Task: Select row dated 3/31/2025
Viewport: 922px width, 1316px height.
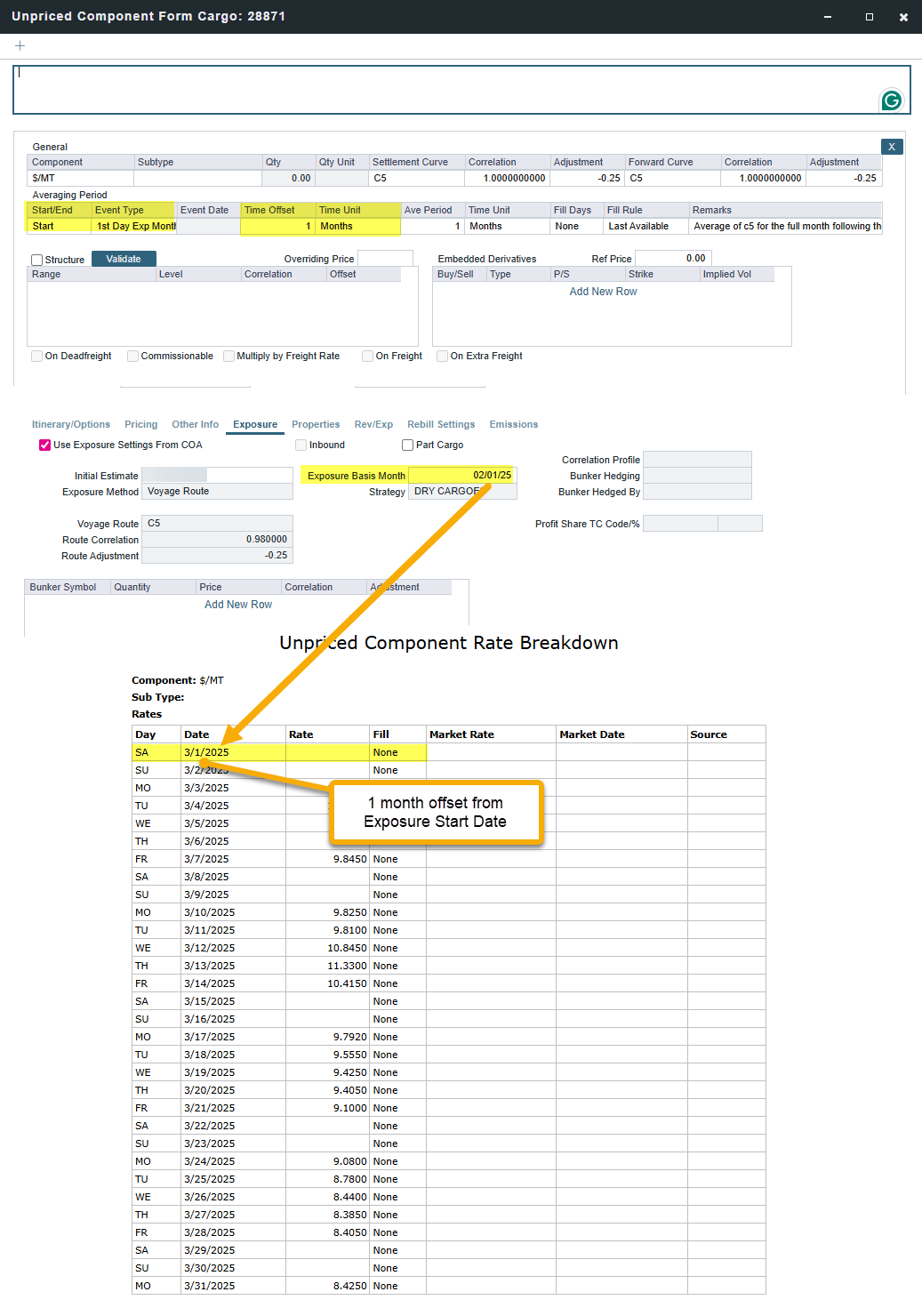Action: 448,1286
